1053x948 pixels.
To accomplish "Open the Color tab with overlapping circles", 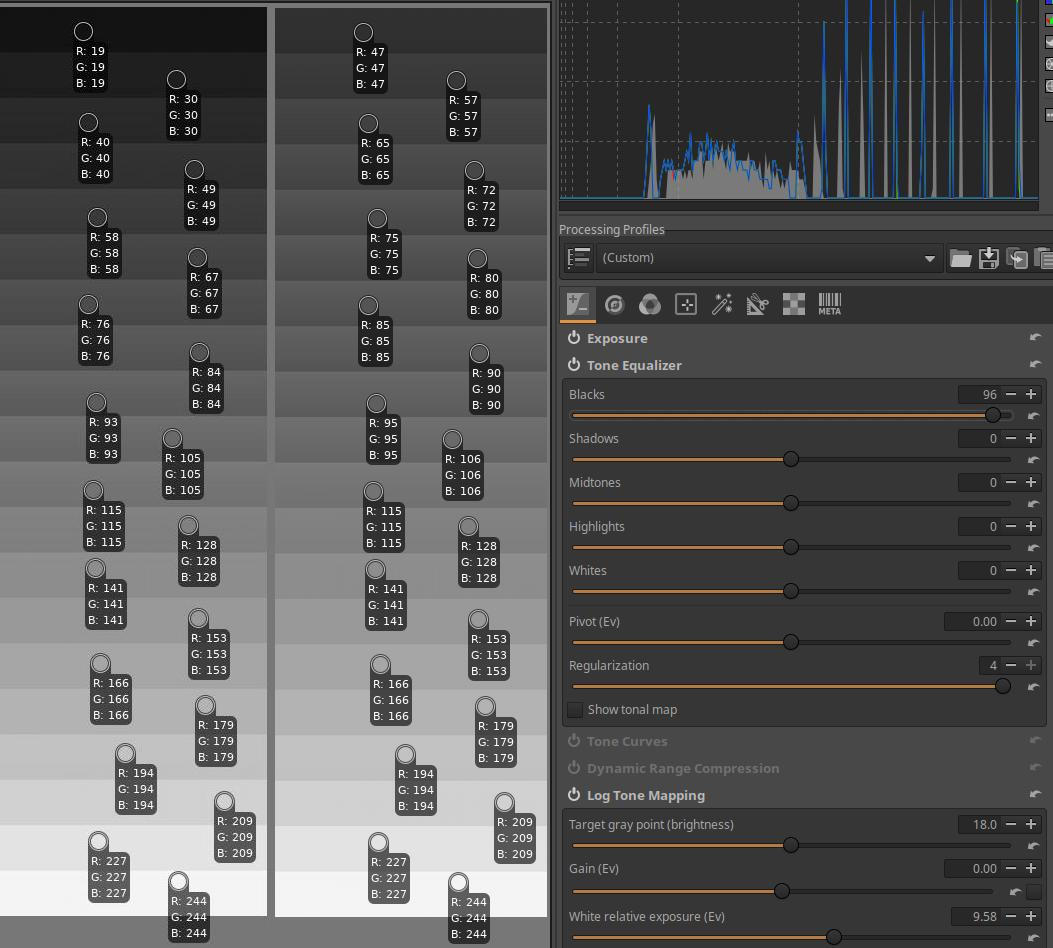I will (x=650, y=305).
